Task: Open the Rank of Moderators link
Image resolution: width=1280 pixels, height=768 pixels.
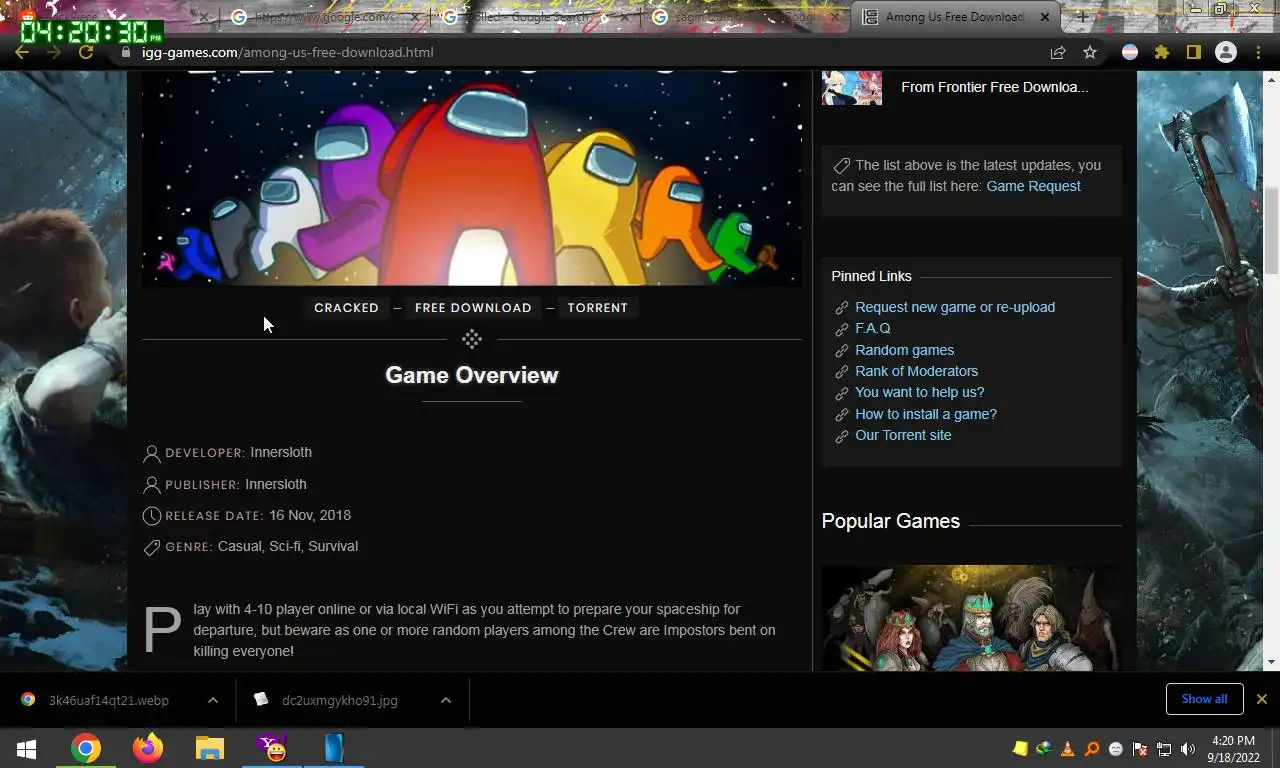Action: click(916, 371)
